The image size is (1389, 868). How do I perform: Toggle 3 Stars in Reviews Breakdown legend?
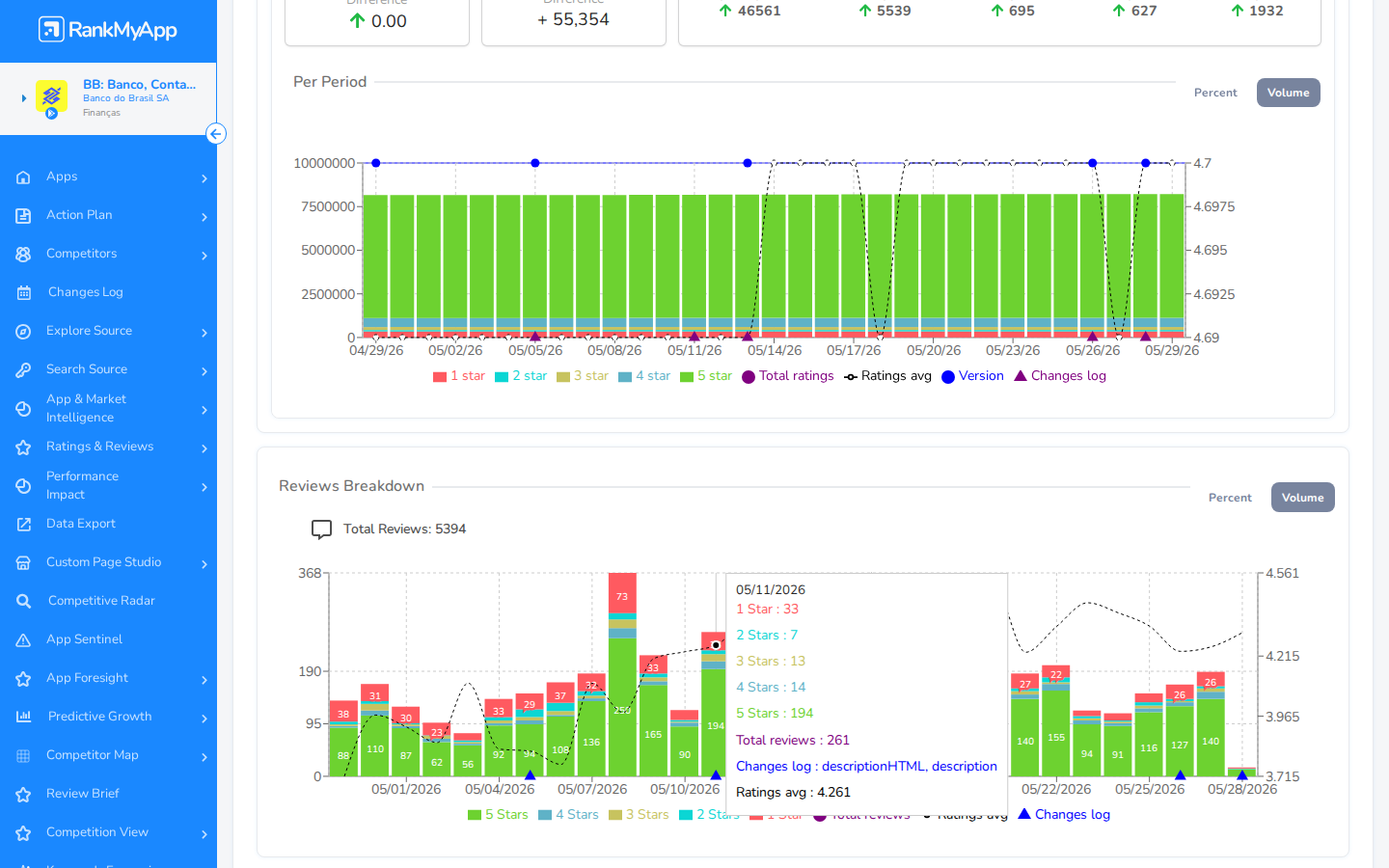pyautogui.click(x=640, y=815)
